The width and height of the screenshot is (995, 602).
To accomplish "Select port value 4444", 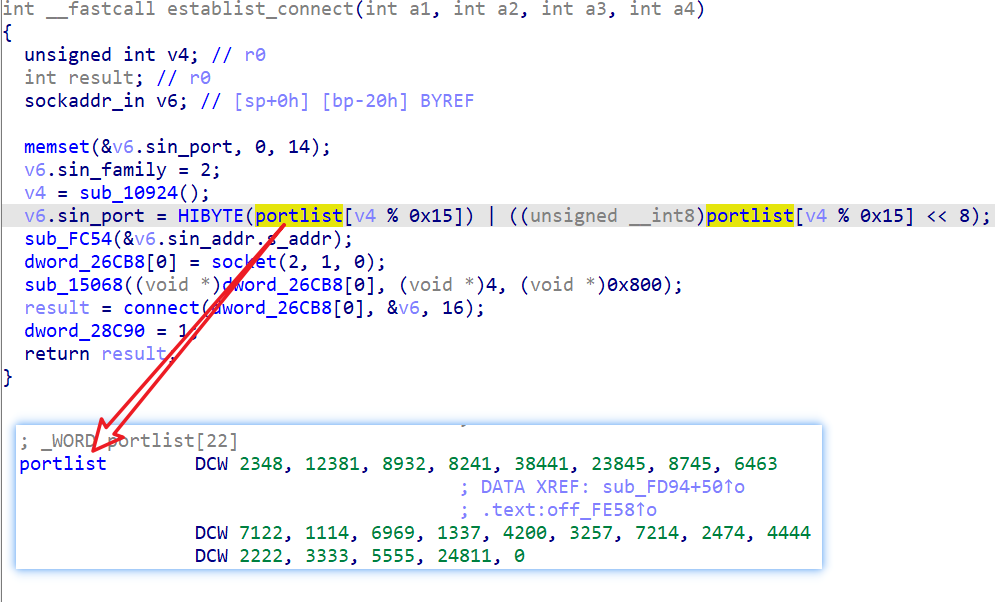I will pyautogui.click(x=789, y=533).
